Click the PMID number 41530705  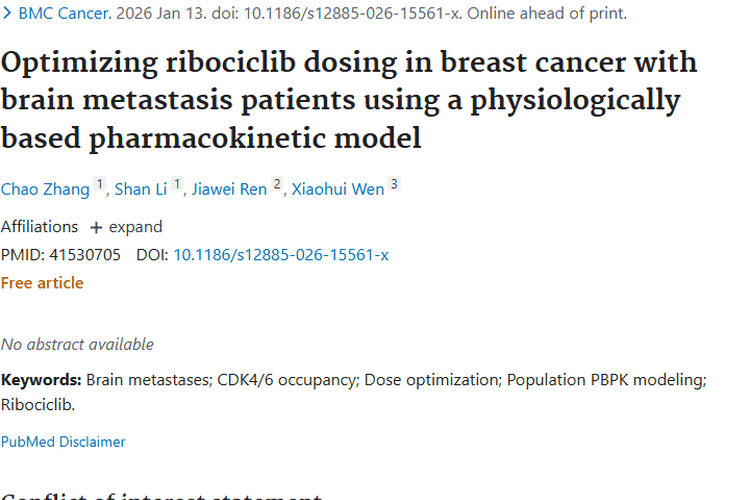(84, 255)
